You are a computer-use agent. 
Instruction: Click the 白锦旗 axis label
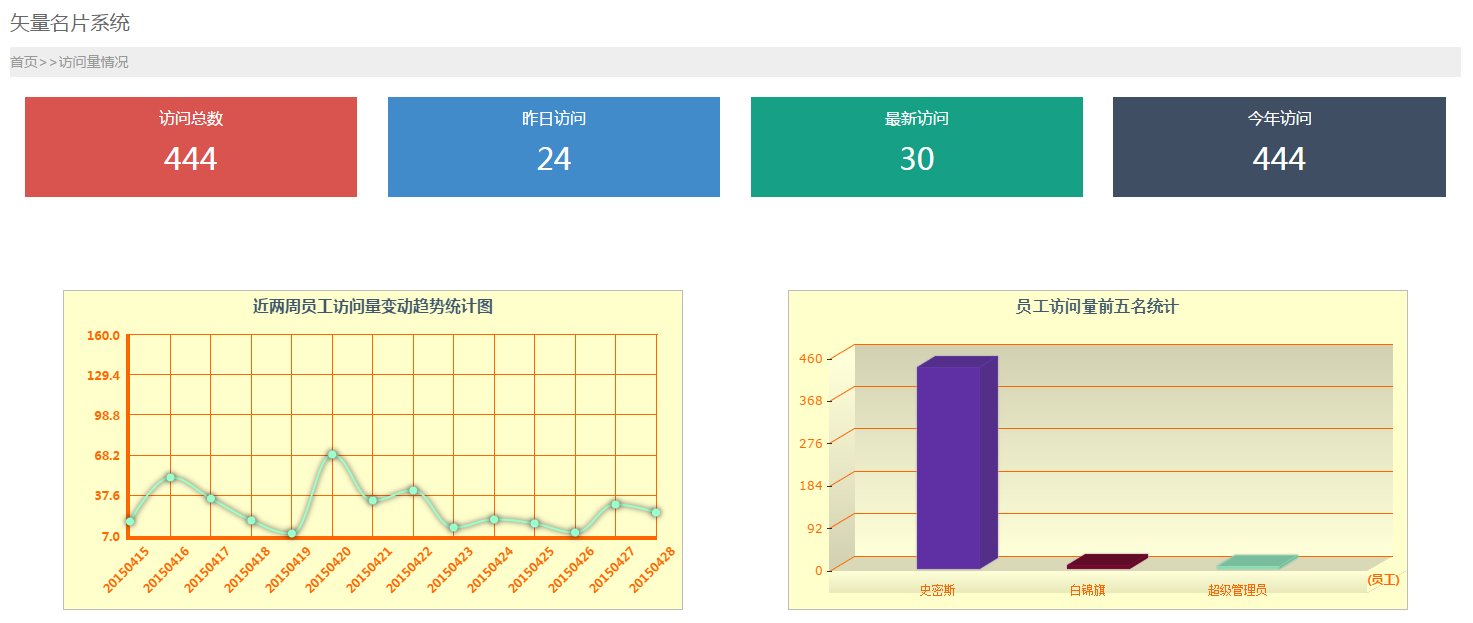pos(1088,590)
